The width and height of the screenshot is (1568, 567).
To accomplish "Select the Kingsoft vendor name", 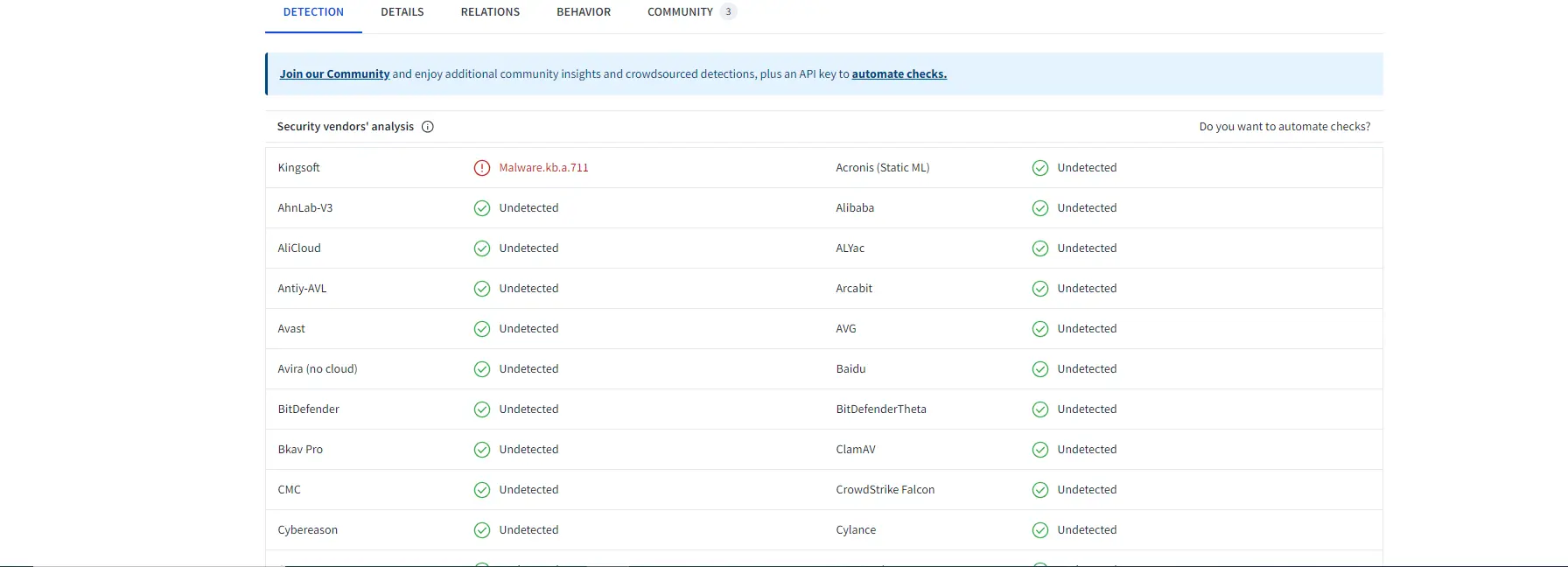I will (x=298, y=168).
